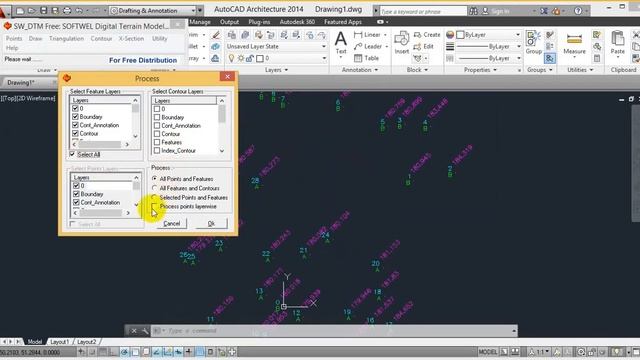Screen dimensions: 640x360
Task: Check Features in Select Contour Layers
Action: [157, 142]
